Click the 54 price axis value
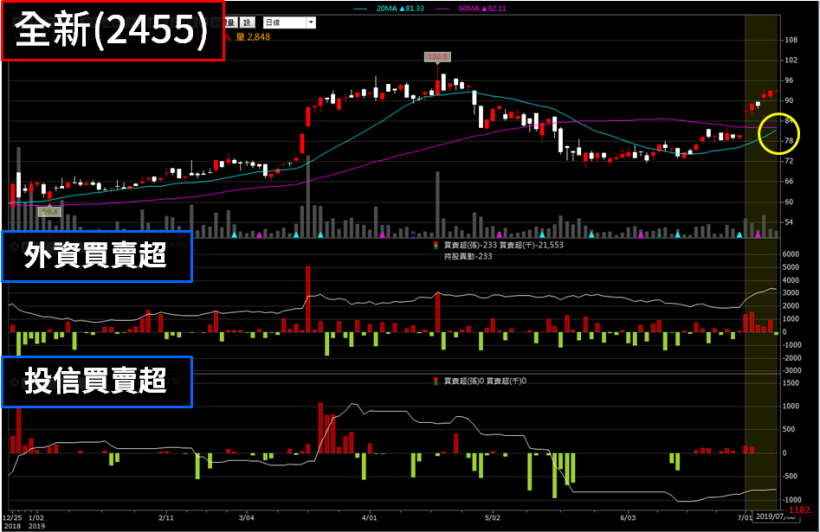This screenshot has height=532, width=820. pos(789,222)
